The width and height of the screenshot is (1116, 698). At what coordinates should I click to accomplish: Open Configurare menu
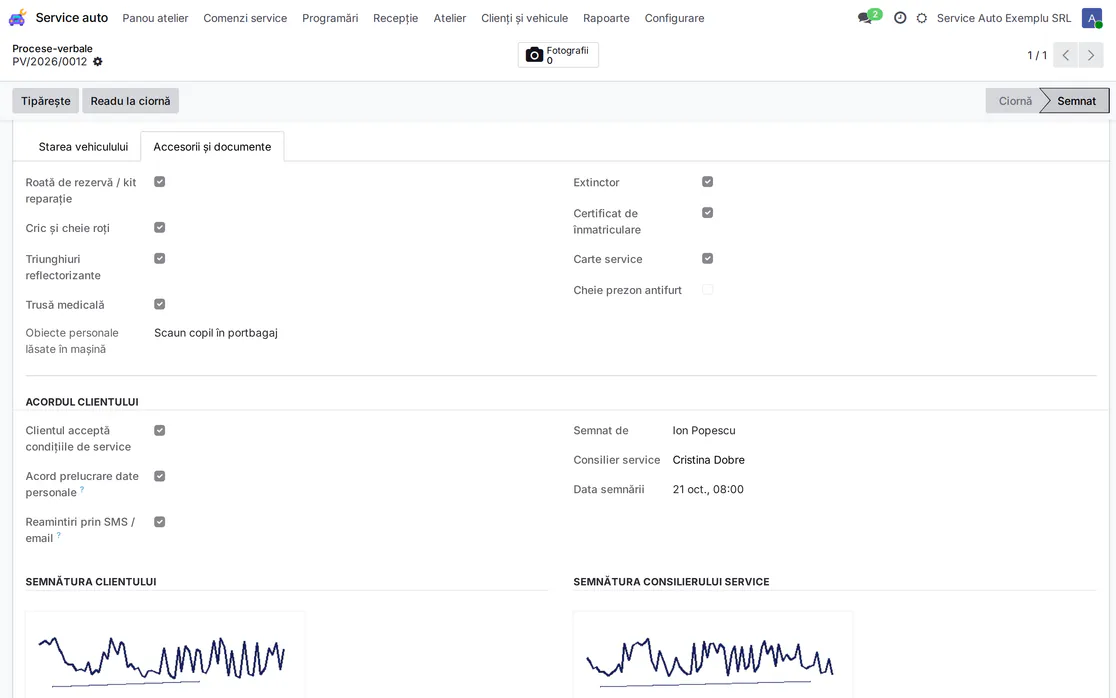(x=675, y=18)
